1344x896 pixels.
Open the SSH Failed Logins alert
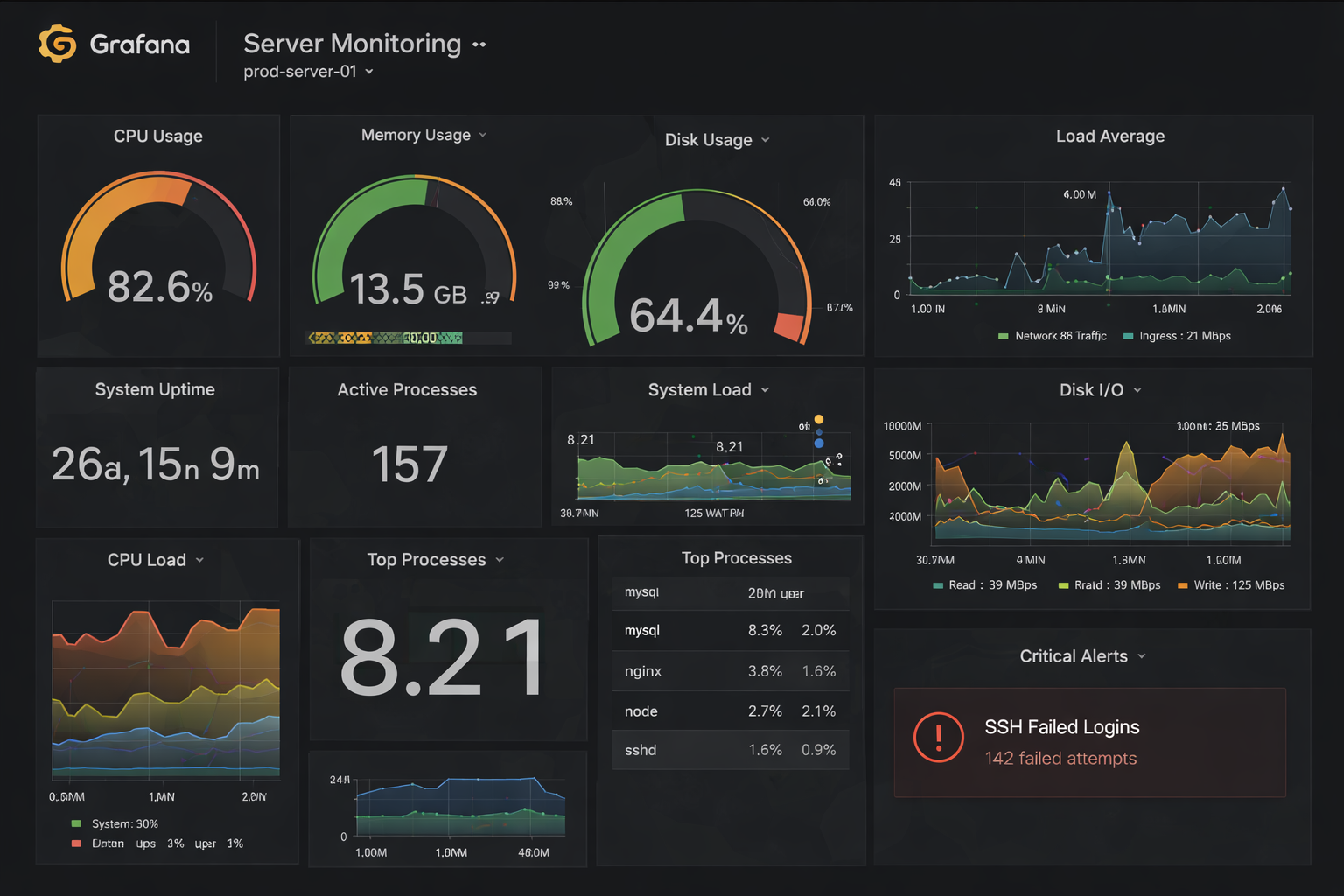point(1061,727)
